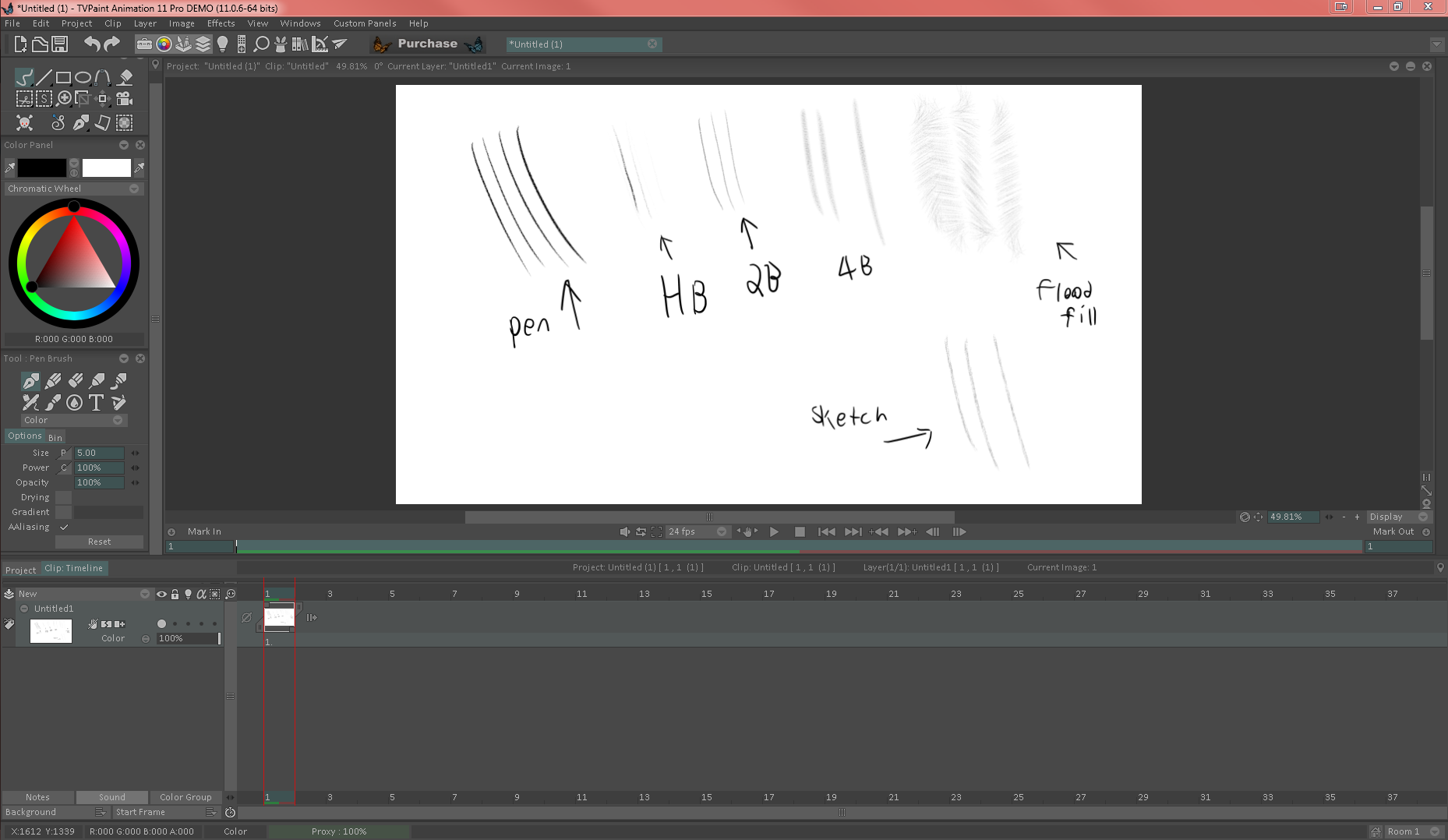Select the camera tool
Screen dimensions: 1448x840
[x=124, y=99]
